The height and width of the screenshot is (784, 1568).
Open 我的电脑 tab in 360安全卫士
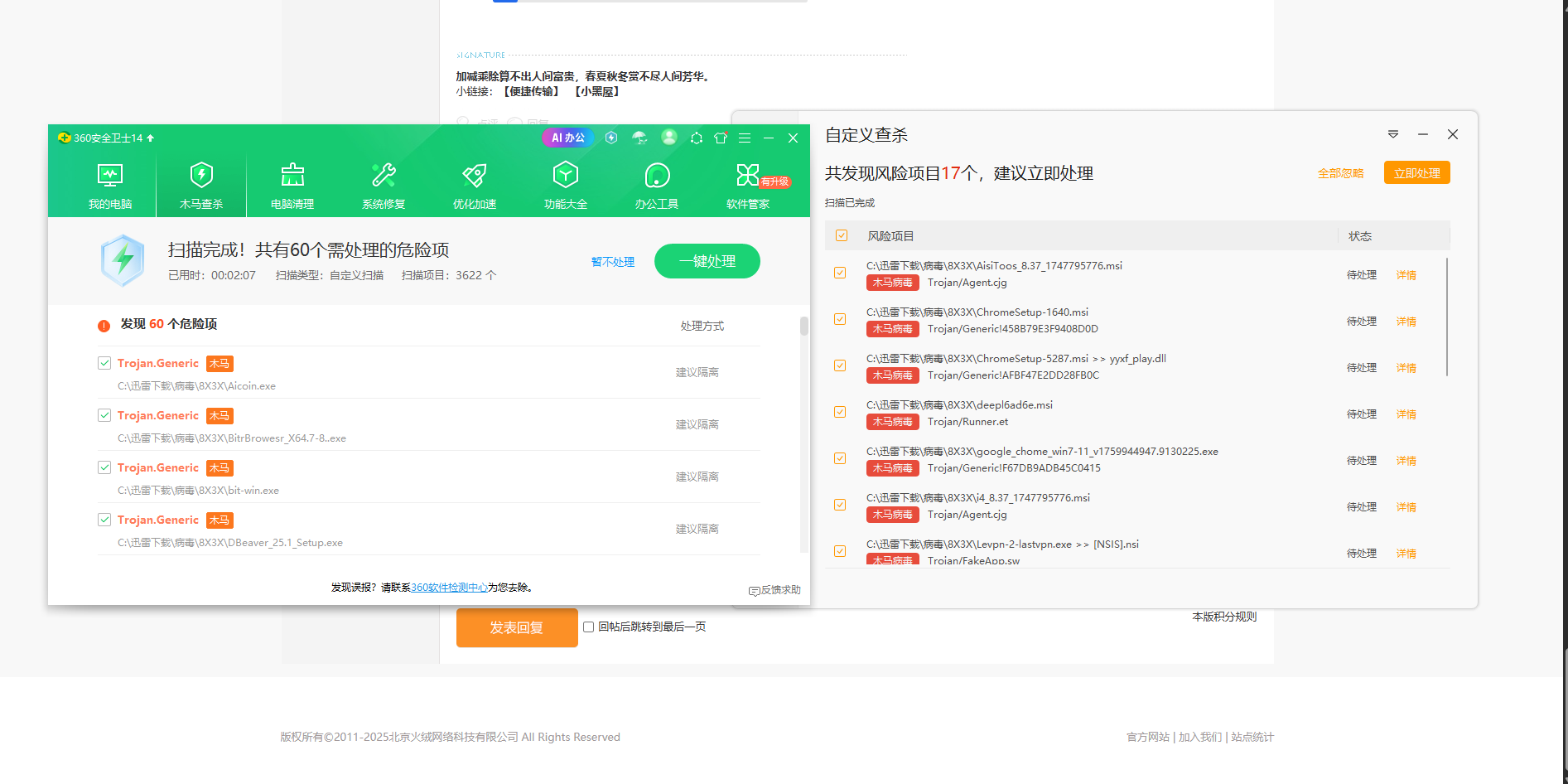tap(110, 186)
